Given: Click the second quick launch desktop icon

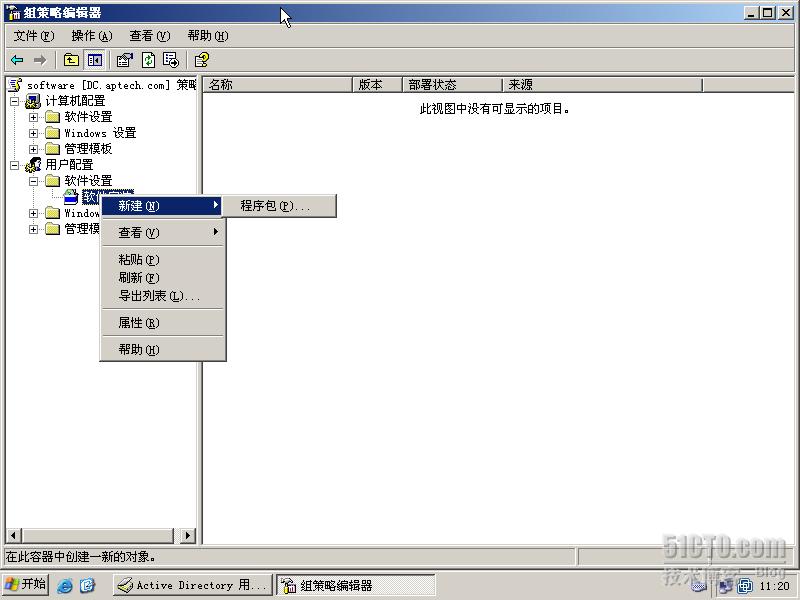Looking at the screenshot, I should pos(88,585).
